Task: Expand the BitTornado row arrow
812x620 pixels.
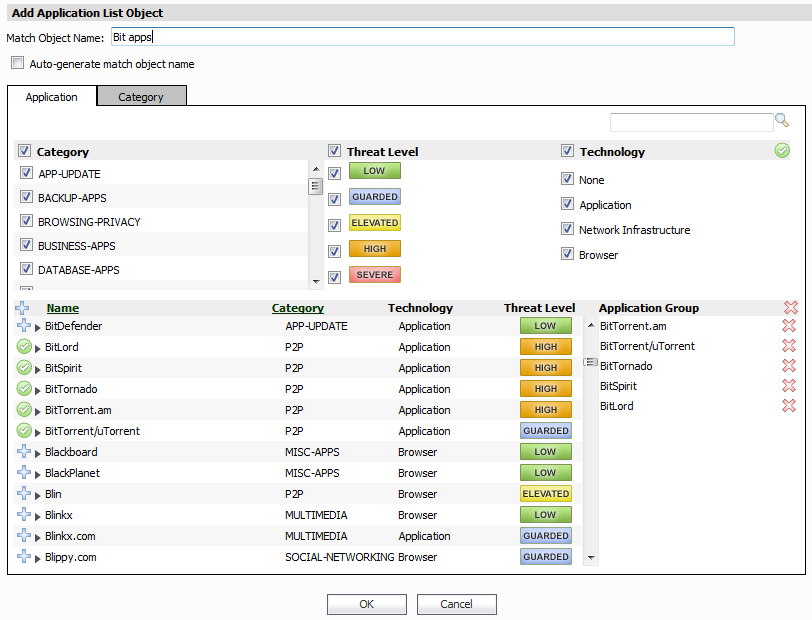Action: click(x=38, y=390)
